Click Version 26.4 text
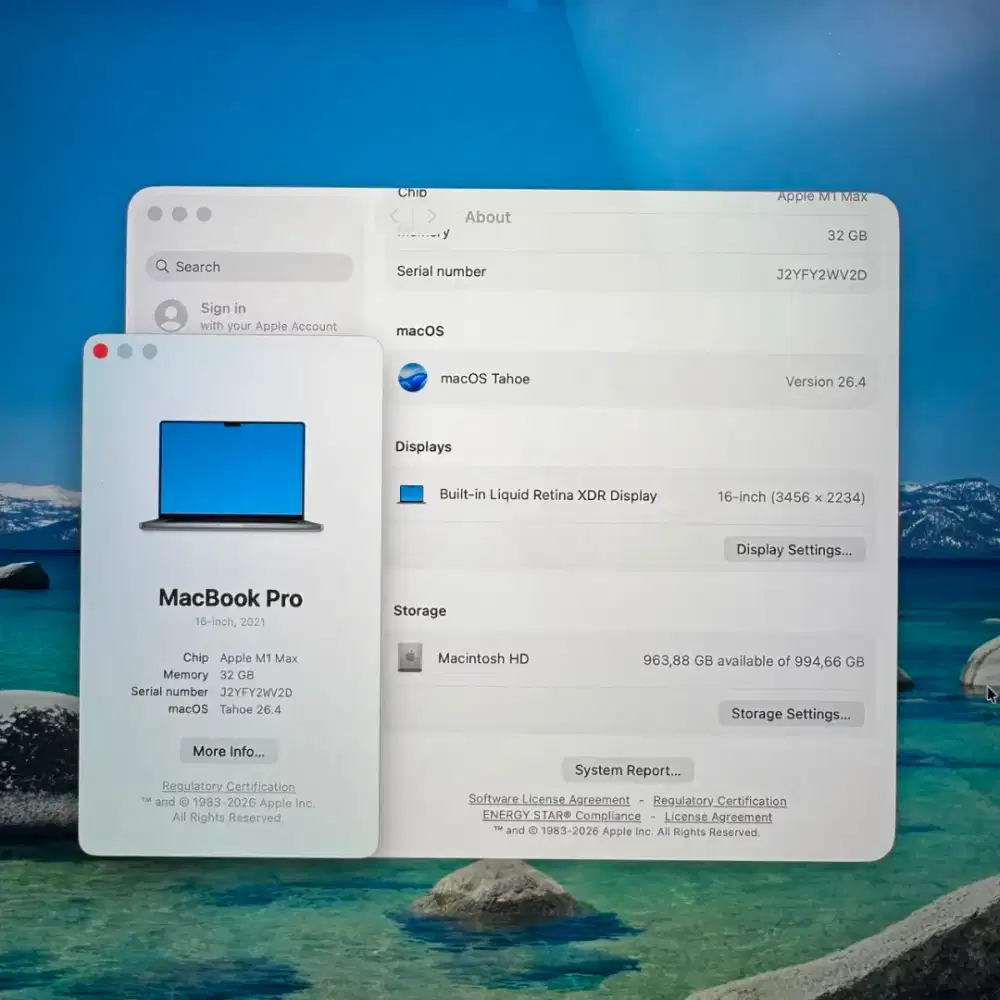The height and width of the screenshot is (1000, 1000). coord(825,382)
